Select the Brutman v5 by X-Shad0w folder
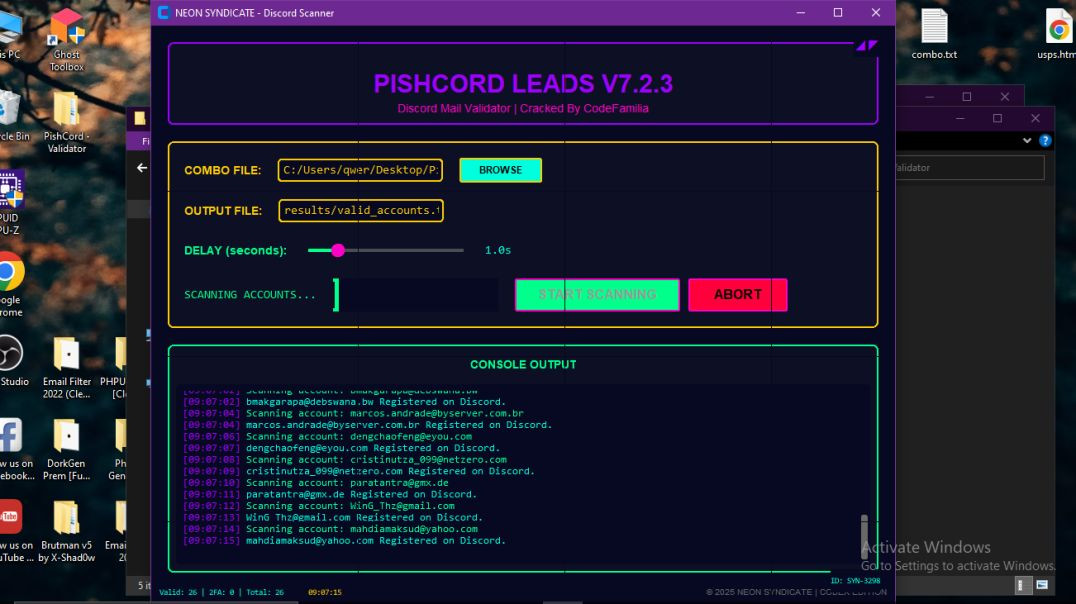The image size is (1076, 604). point(67,531)
